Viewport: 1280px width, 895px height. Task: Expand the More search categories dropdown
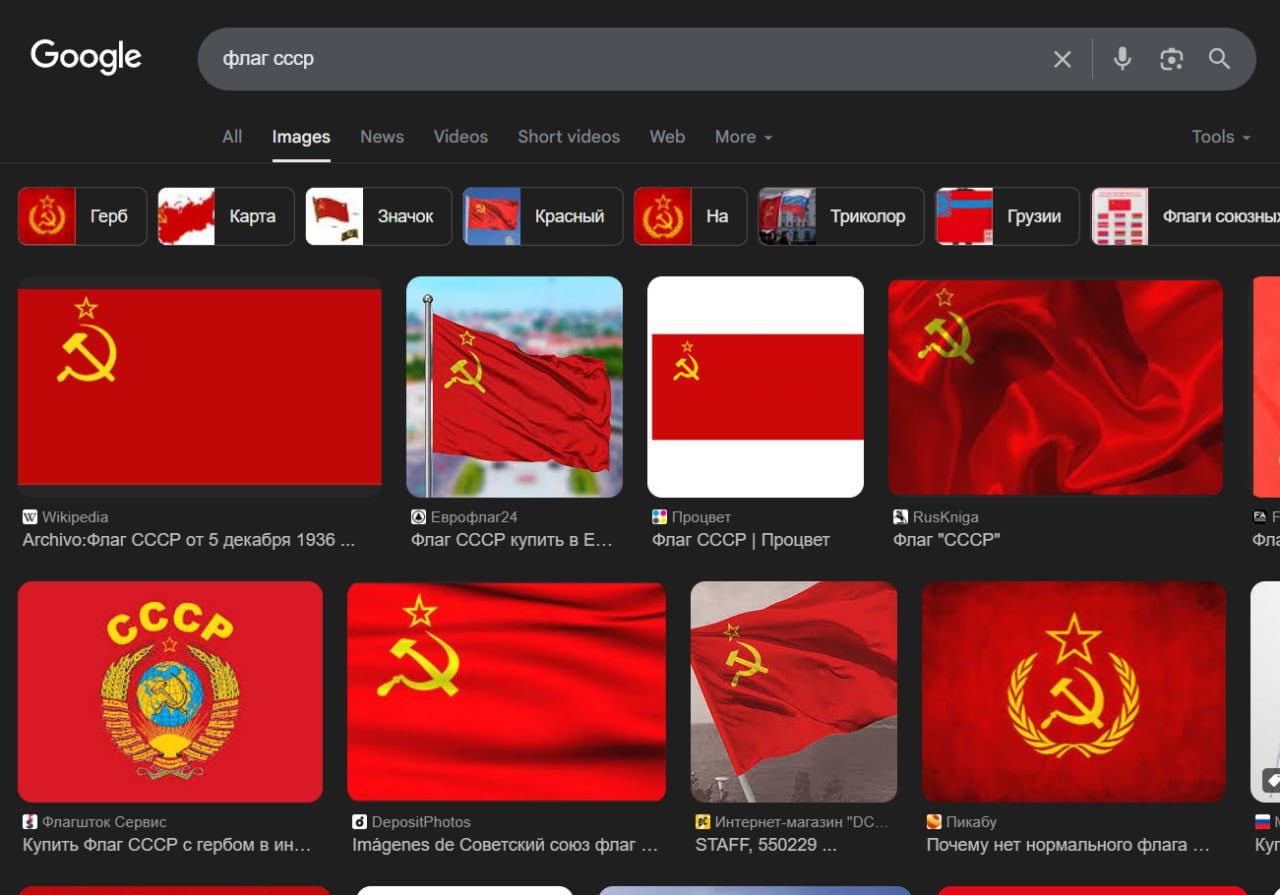coord(743,137)
